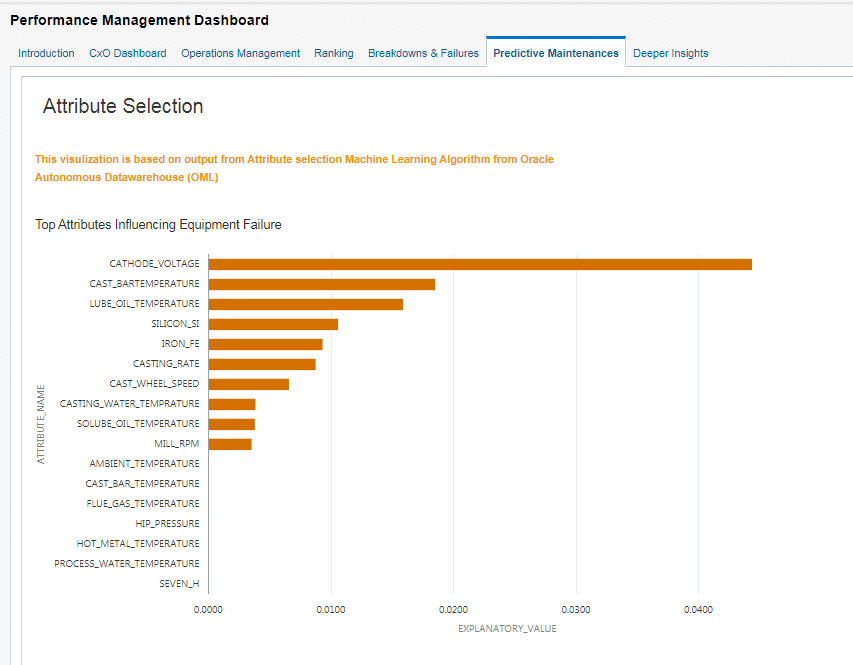The width and height of the screenshot is (853, 665).
Task: Select the IRON_FE bar
Action: pyautogui.click(x=265, y=343)
